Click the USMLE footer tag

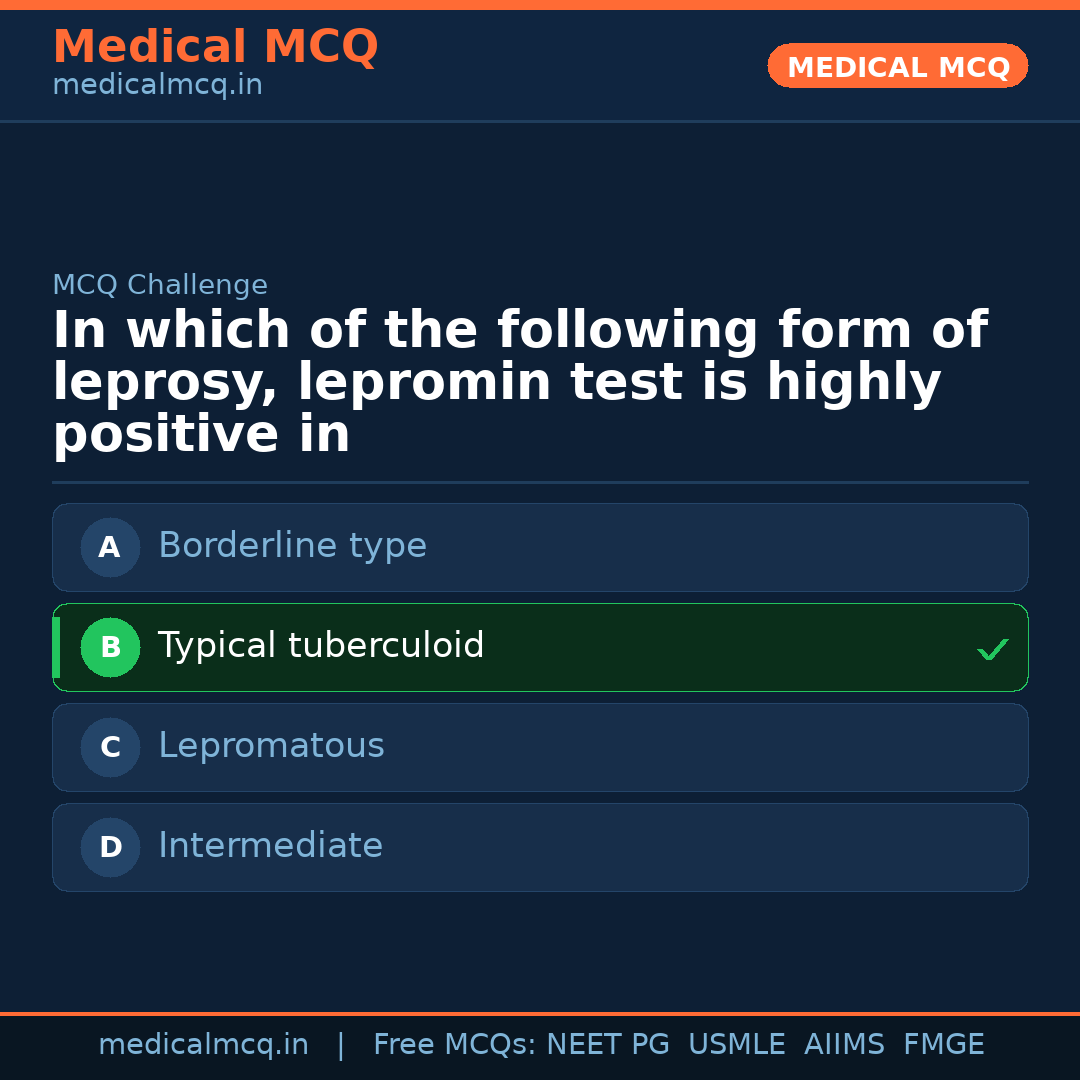pyautogui.click(x=737, y=1044)
